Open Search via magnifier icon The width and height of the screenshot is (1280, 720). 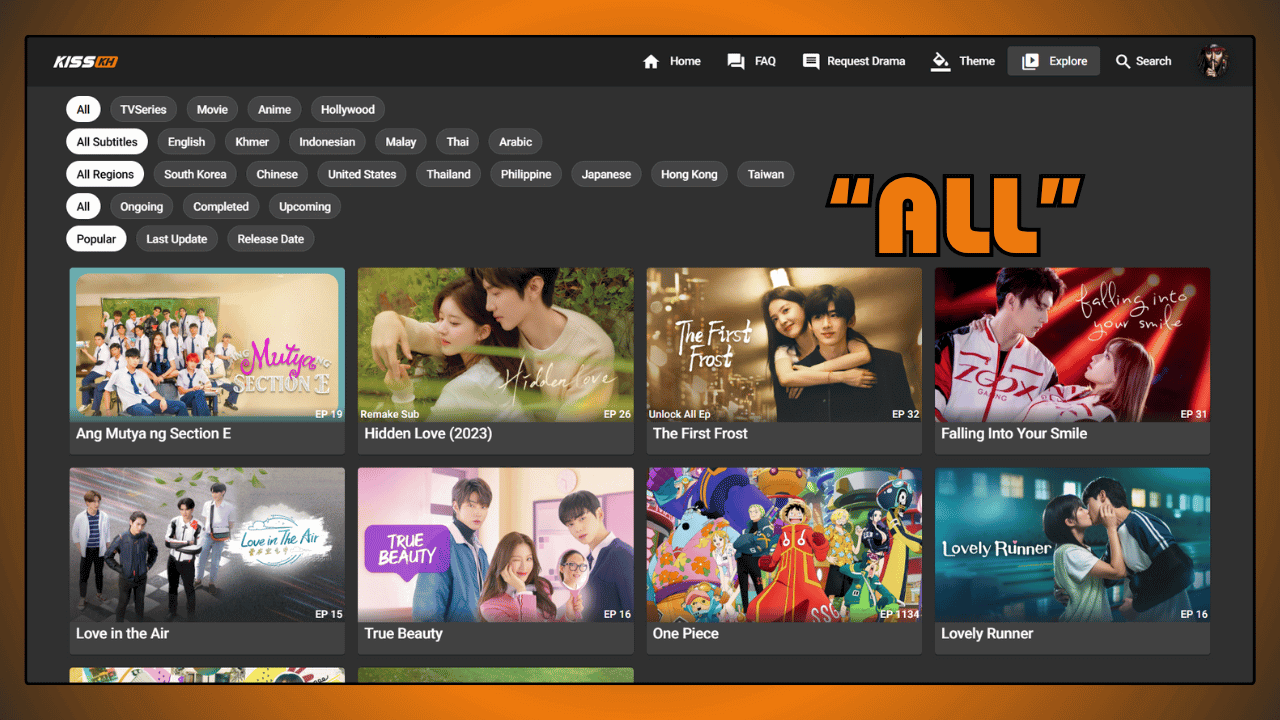1123,62
